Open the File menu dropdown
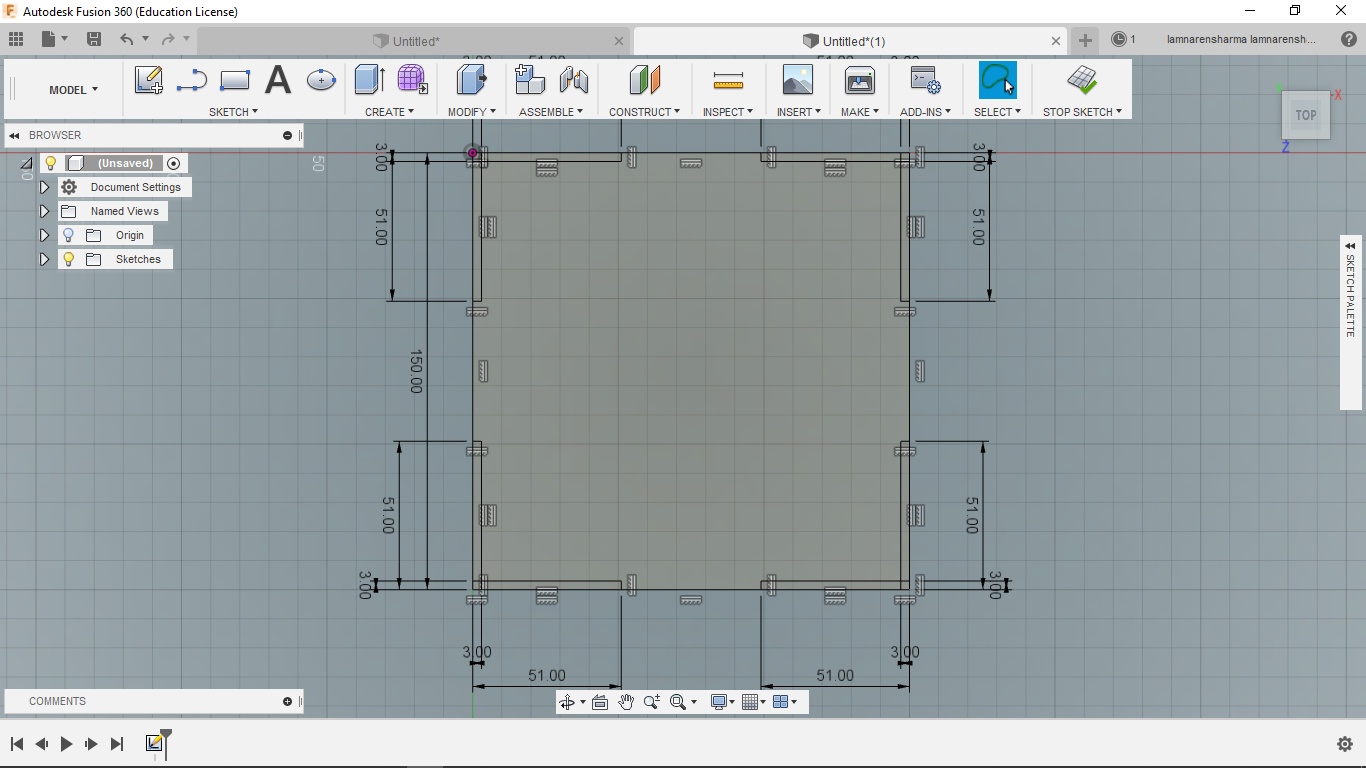This screenshot has height=768, width=1366. pos(55,39)
